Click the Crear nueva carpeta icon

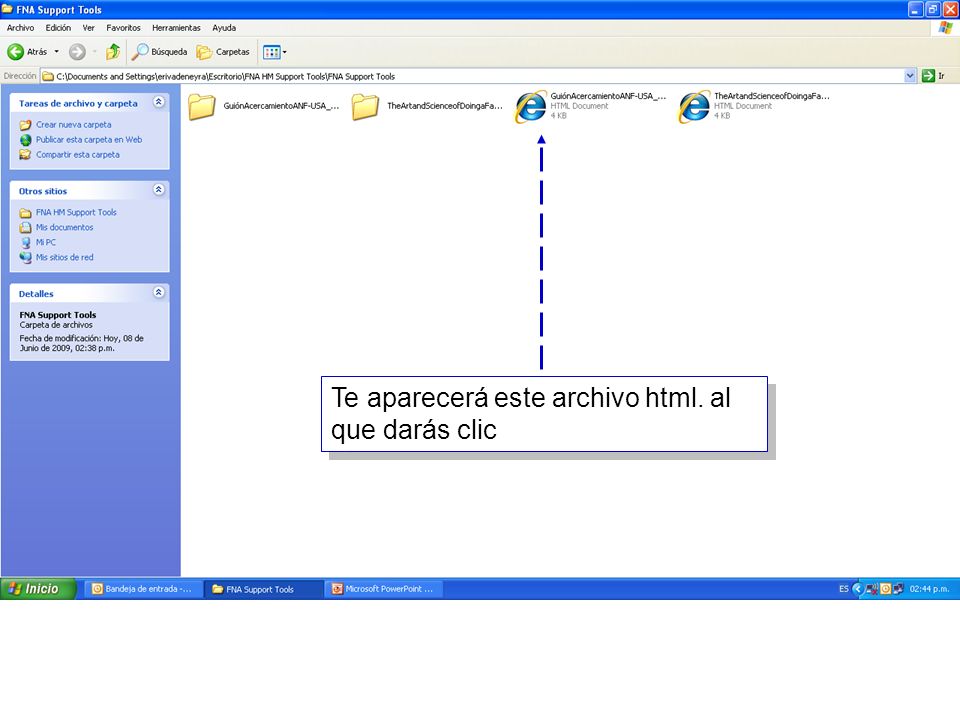click(x=25, y=125)
